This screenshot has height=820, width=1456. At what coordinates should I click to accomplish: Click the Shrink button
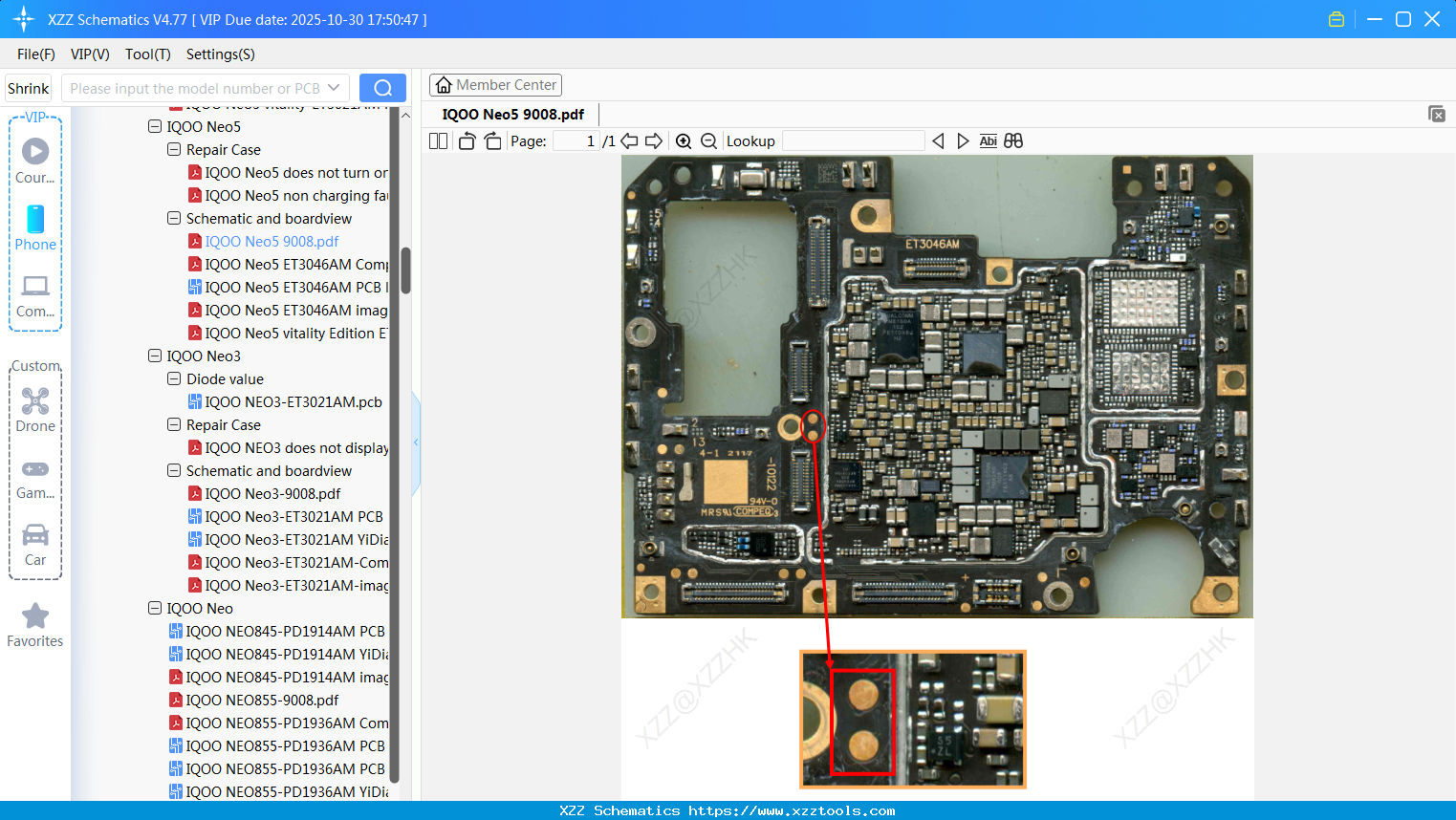pos(28,88)
